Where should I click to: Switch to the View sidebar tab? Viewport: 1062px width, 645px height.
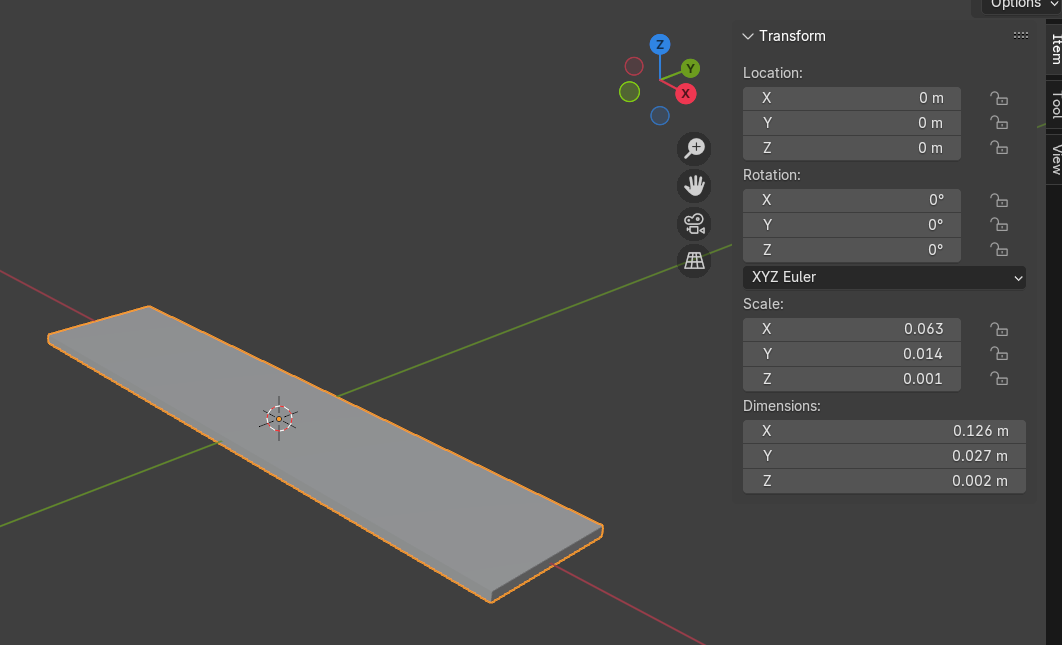1054,159
